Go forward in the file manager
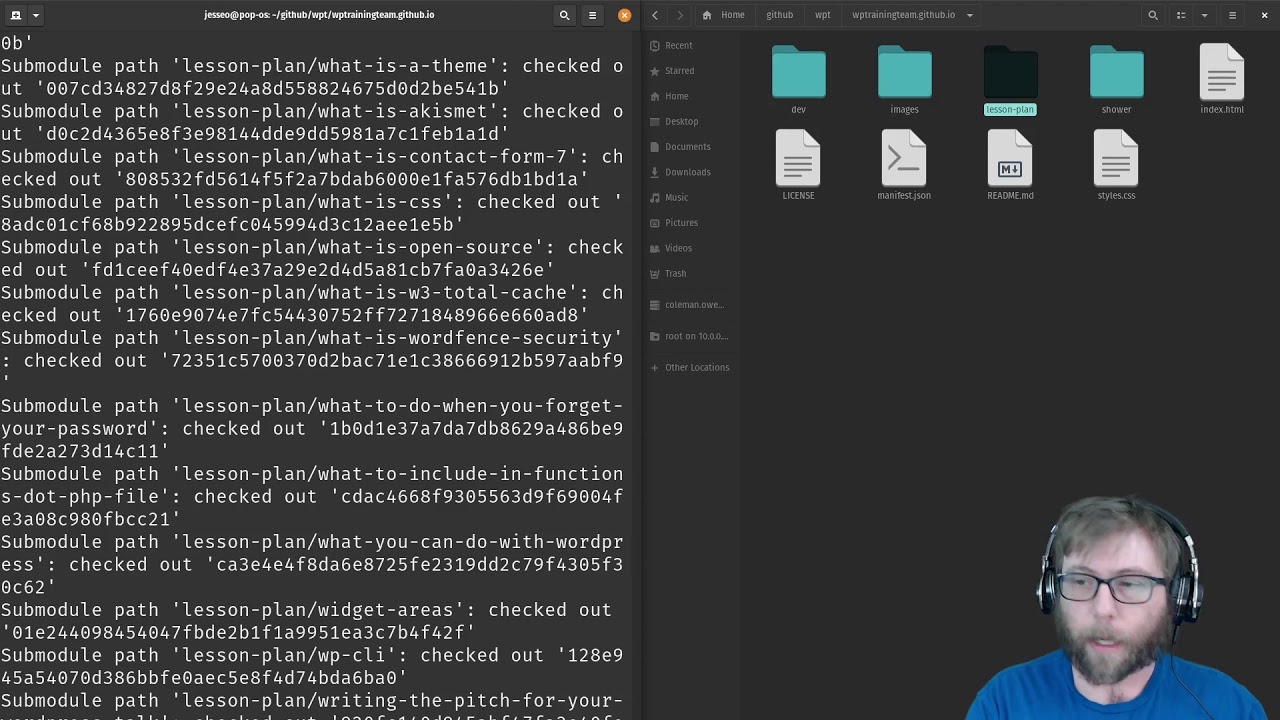 680,15
